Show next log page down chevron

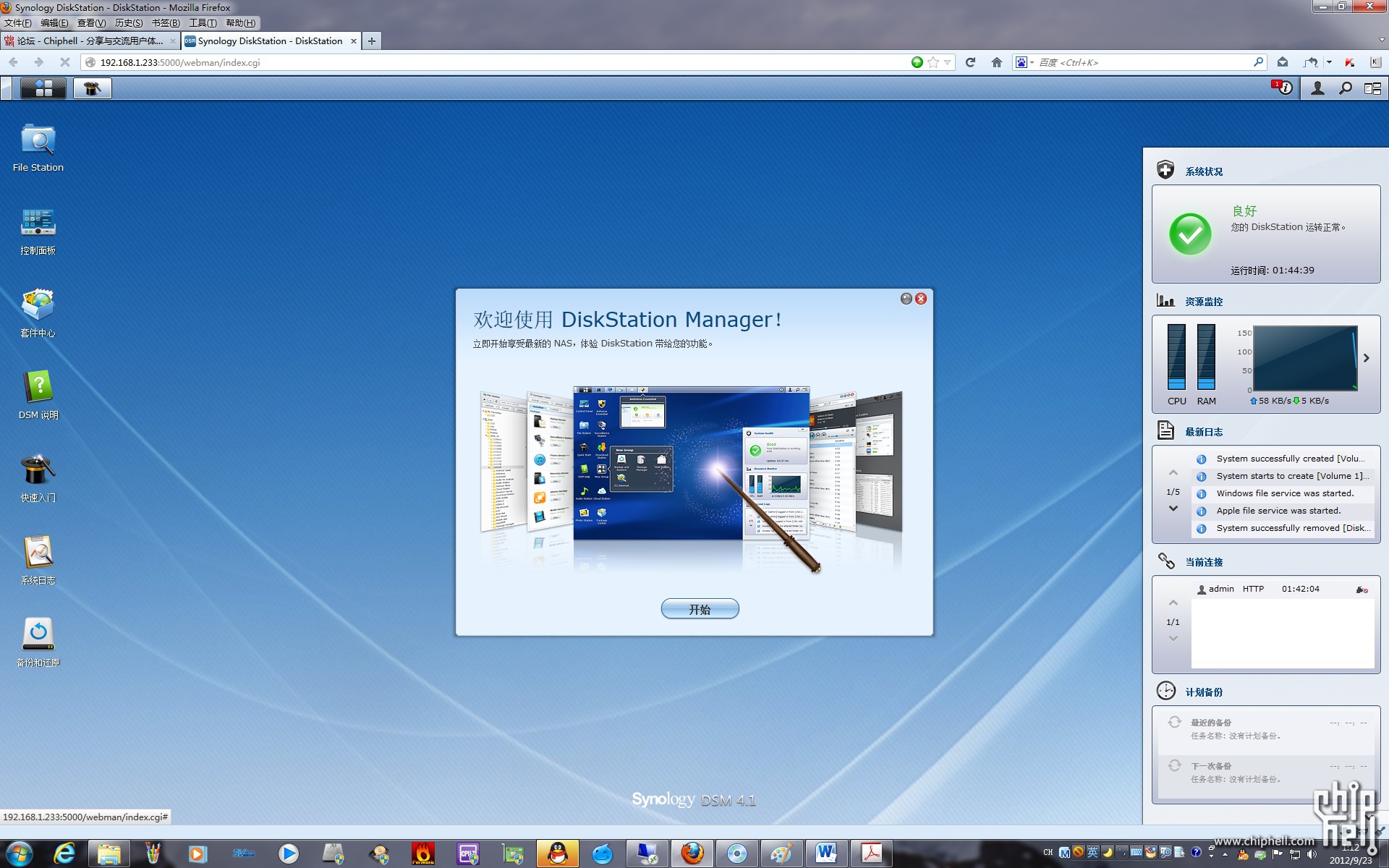[x=1173, y=509]
